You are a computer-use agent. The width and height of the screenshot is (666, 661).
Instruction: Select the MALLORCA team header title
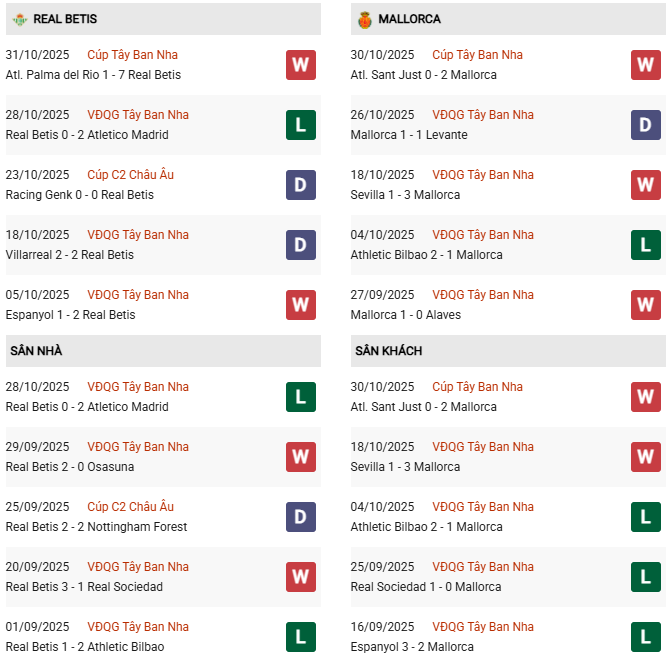click(x=409, y=19)
